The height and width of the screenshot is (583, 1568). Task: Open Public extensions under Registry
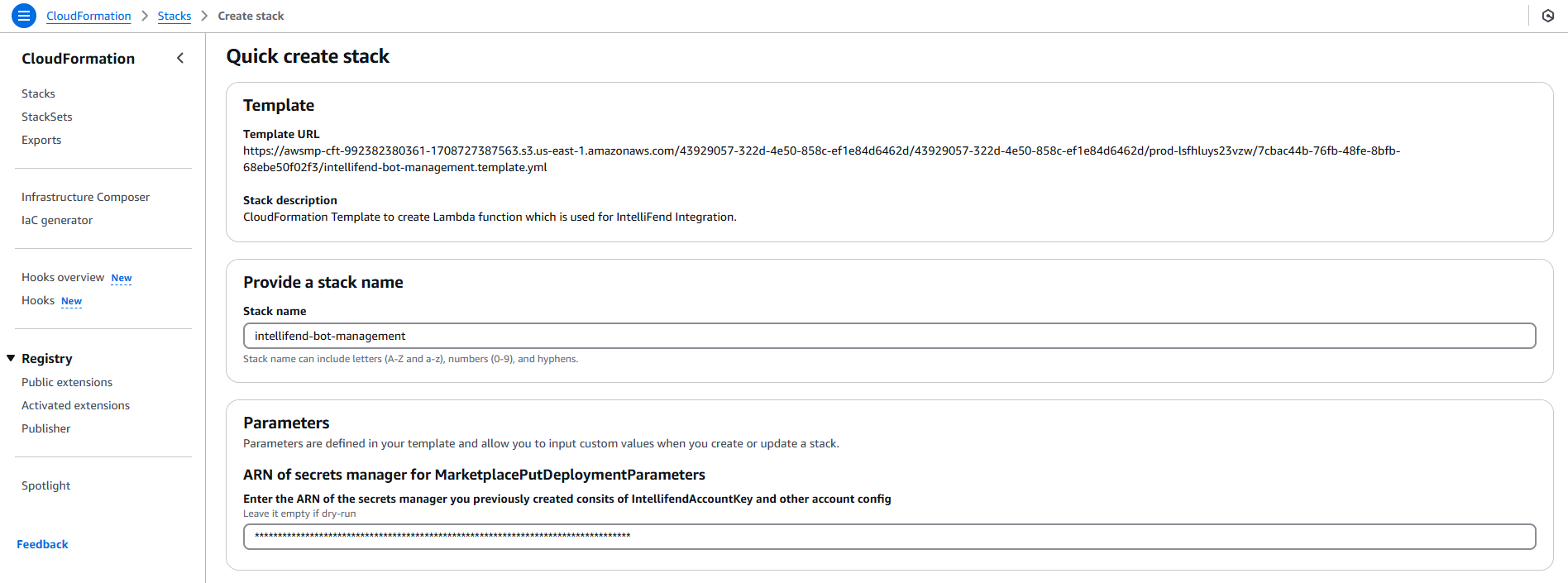click(x=67, y=382)
